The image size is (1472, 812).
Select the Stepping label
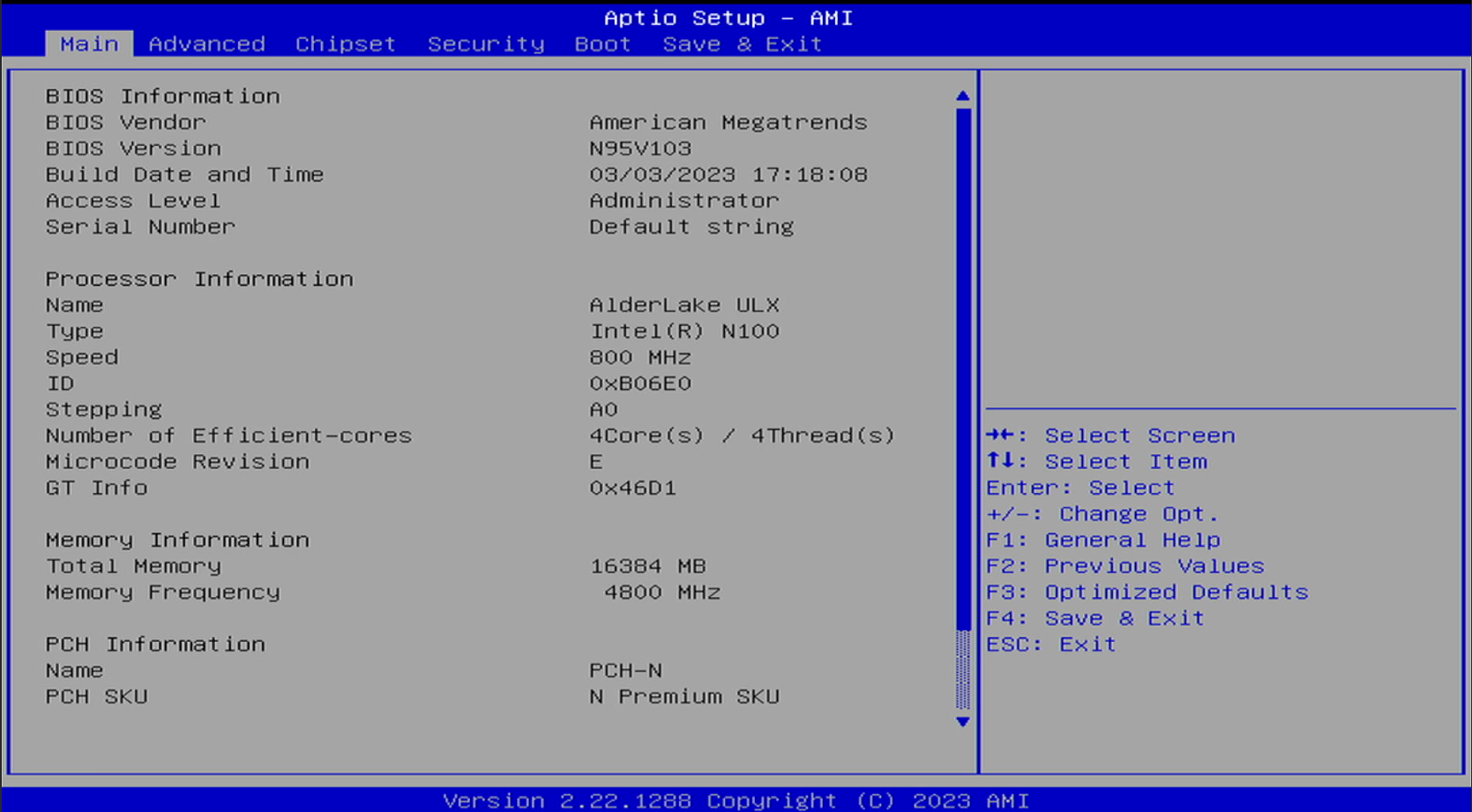point(103,409)
